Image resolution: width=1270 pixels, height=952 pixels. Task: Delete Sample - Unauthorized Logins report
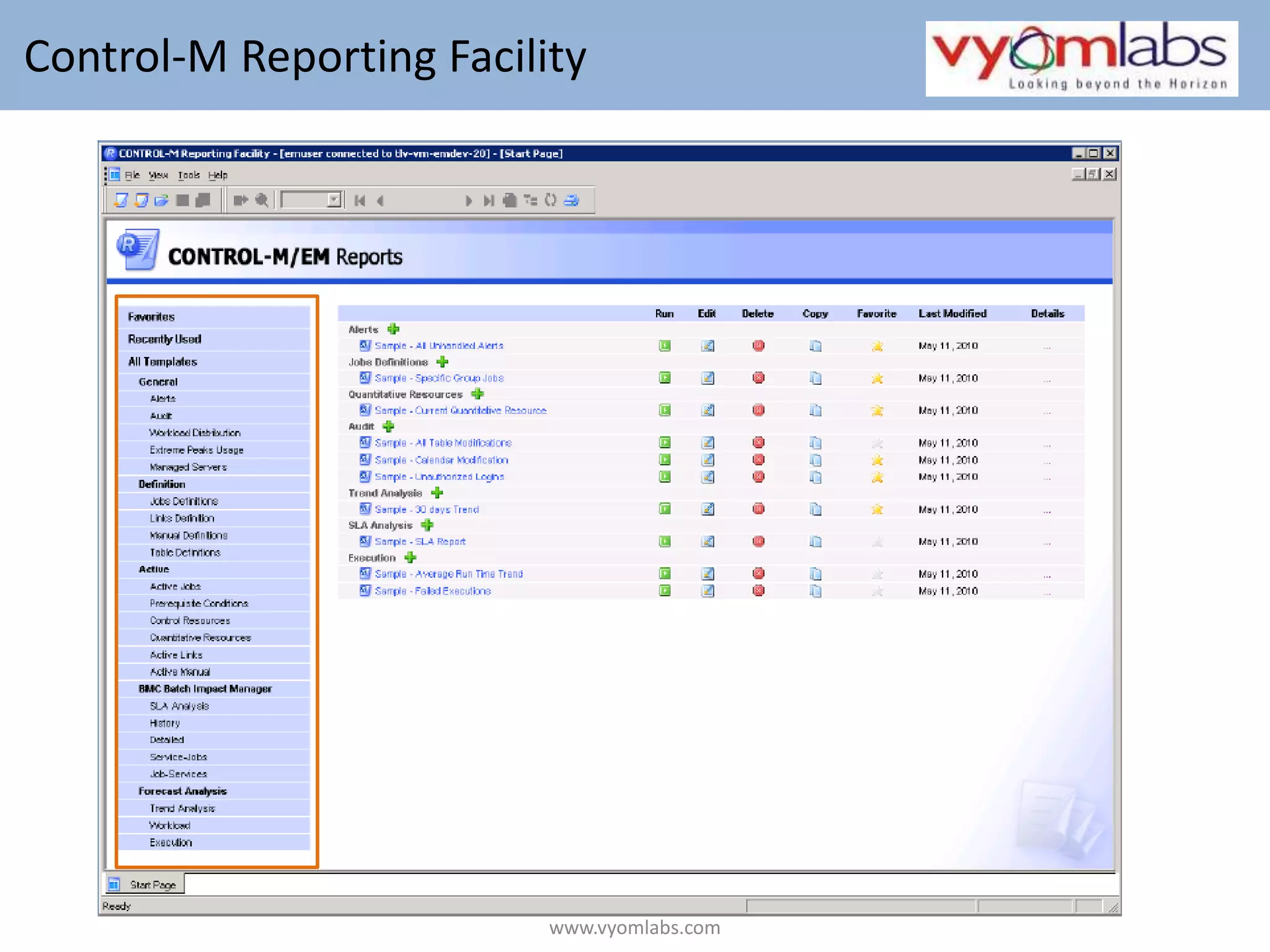click(x=758, y=477)
